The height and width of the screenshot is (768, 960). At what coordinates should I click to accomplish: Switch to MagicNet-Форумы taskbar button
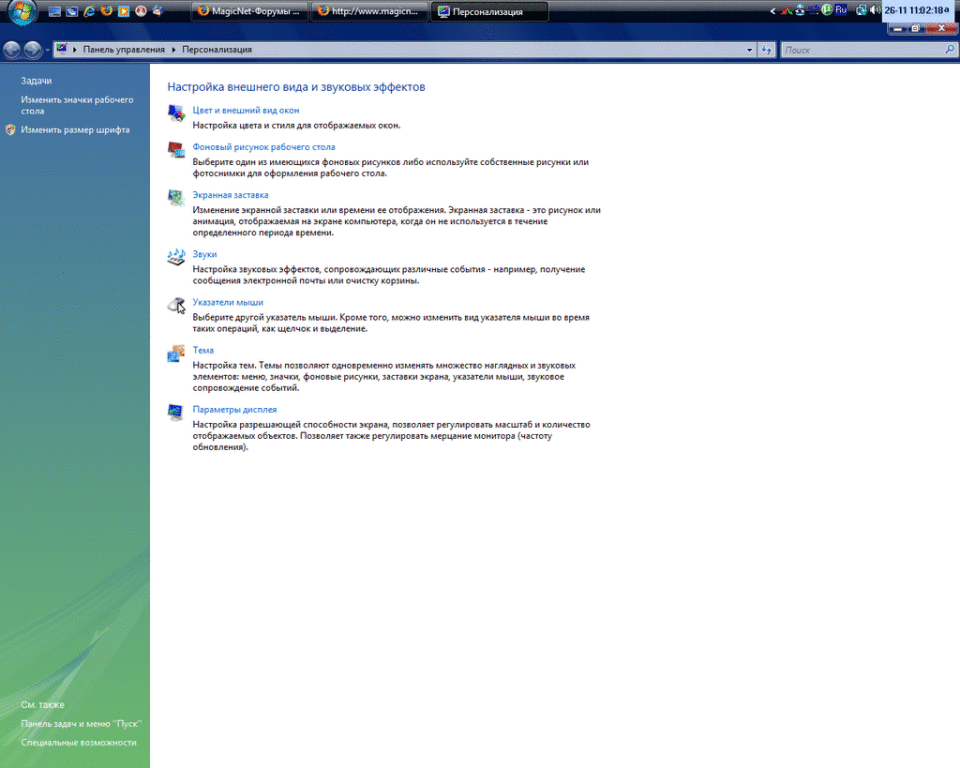pos(249,11)
